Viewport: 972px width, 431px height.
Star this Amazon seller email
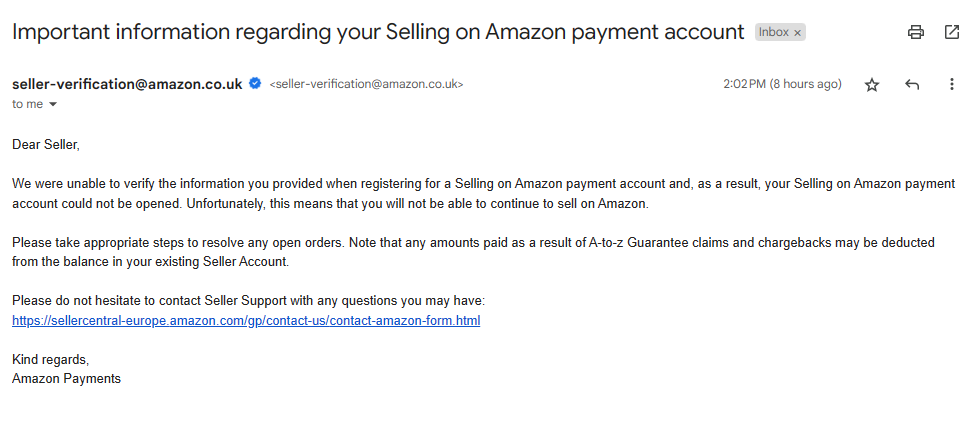(872, 85)
